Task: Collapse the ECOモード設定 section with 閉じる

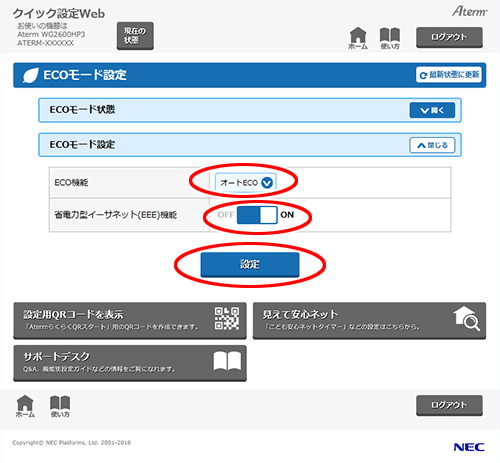Action: click(x=432, y=145)
